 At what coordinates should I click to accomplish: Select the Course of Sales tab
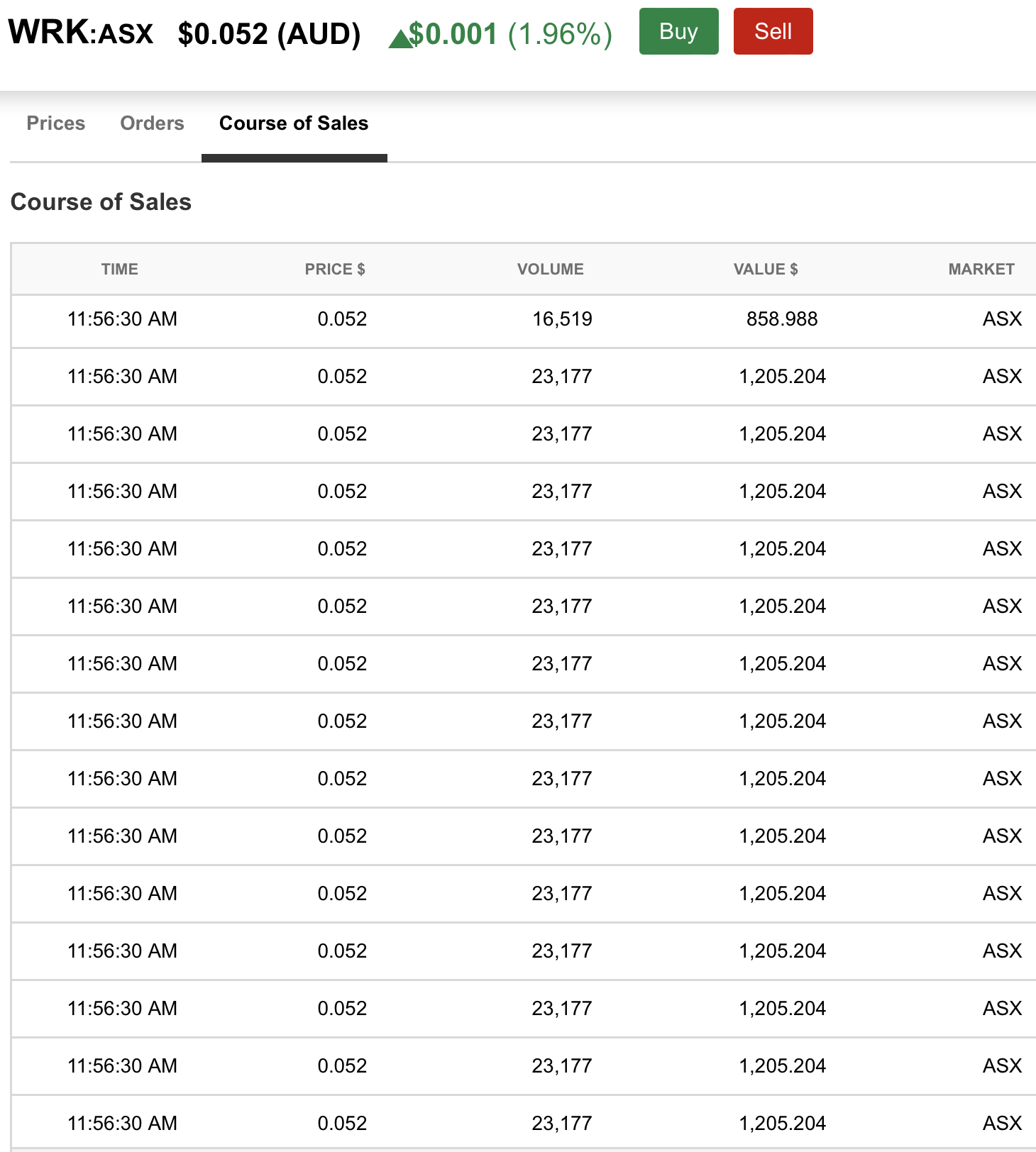pos(294,123)
